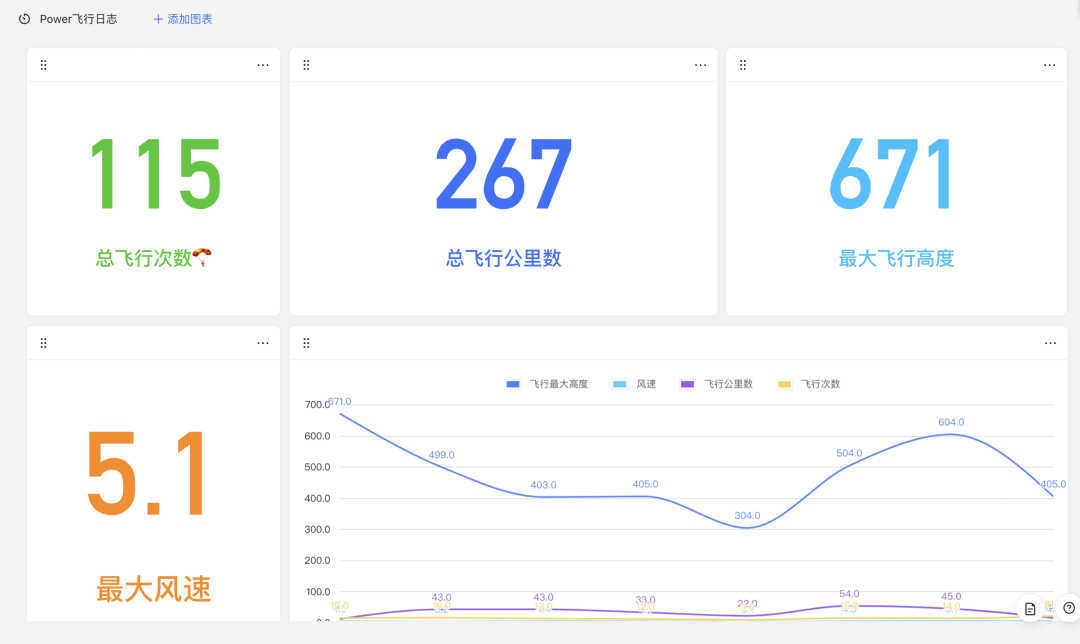Open more options on 总飞行次数 card
Screen dimensions: 1080x644
(x=263, y=65)
